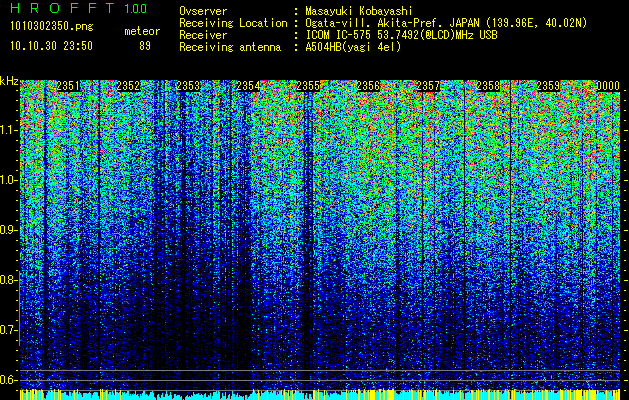Click the A504HB(yagi 4el) antenna value
The width and height of the screenshot is (629, 400).
point(353,47)
